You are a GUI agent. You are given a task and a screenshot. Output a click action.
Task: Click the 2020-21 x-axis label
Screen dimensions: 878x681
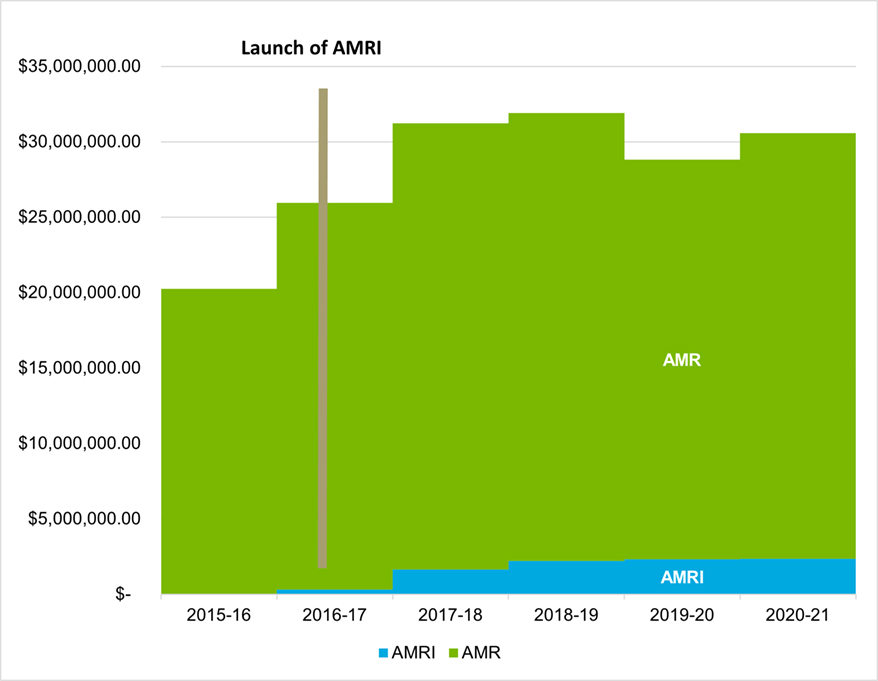(798, 614)
